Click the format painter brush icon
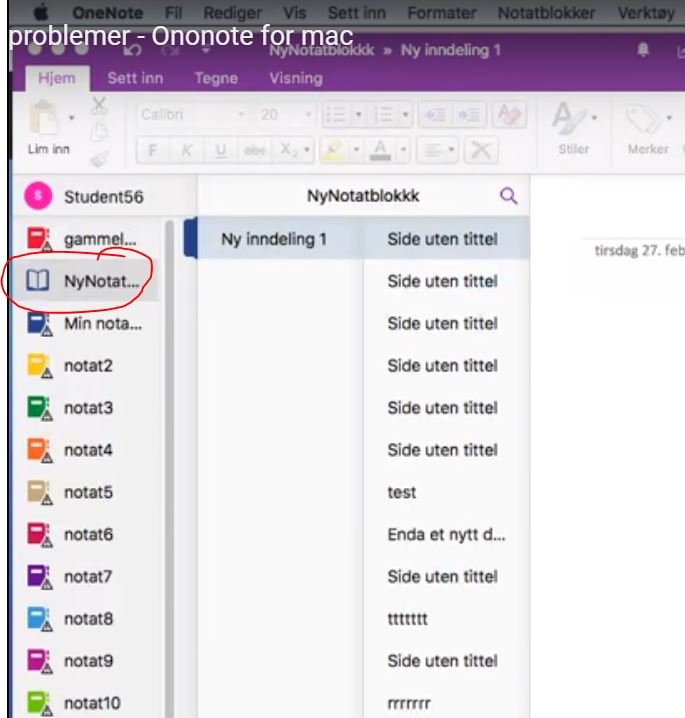 coord(99,157)
